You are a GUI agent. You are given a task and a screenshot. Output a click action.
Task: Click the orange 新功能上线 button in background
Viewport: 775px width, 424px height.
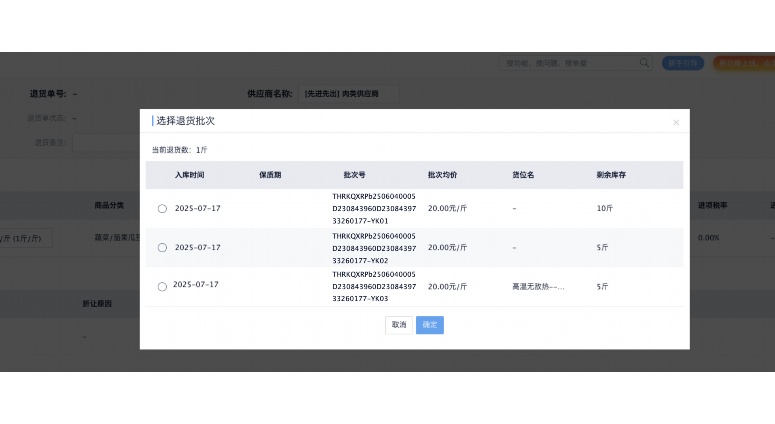tap(744, 63)
